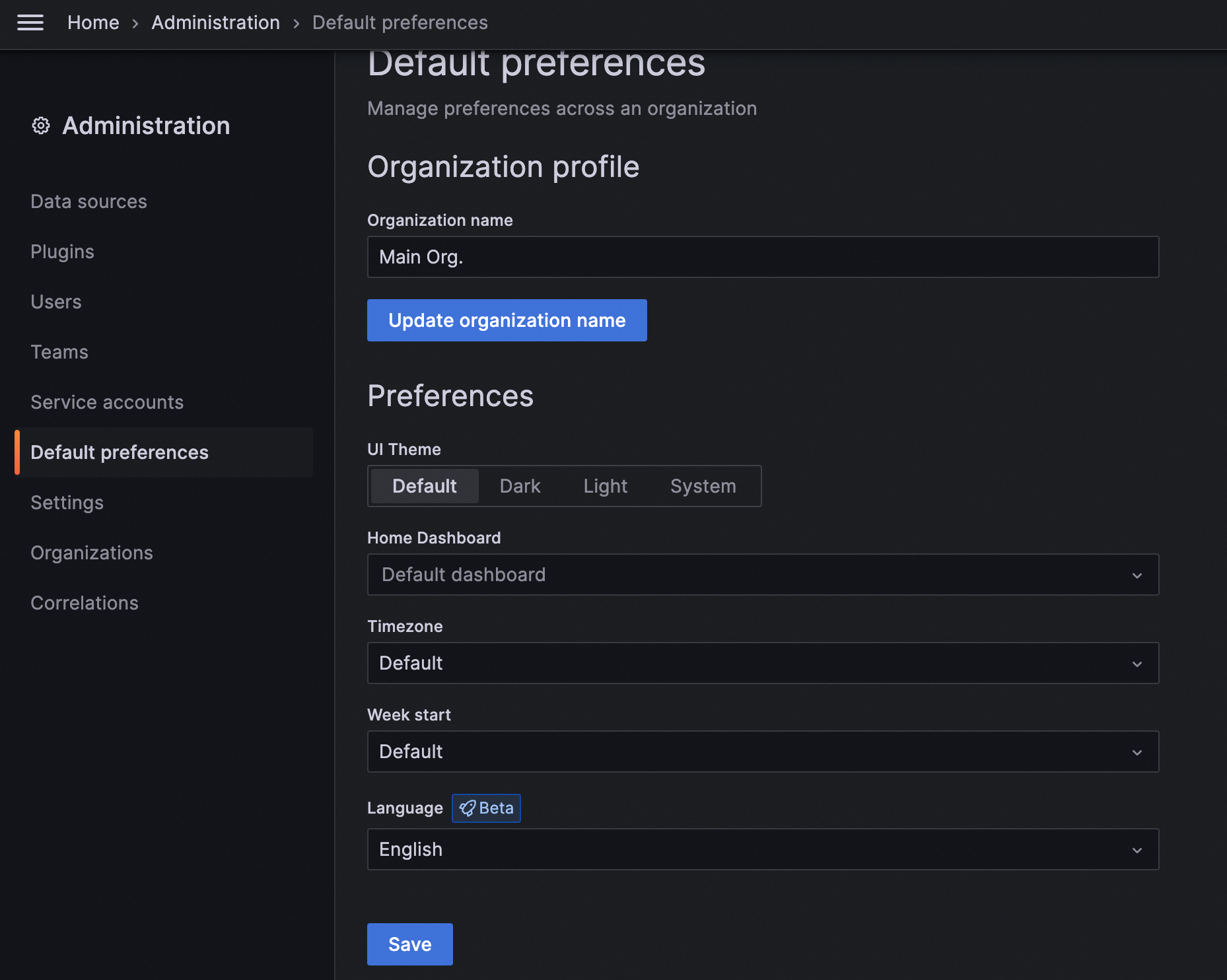The image size is (1227, 980).
Task: Click the Save preferences button
Action: click(410, 944)
